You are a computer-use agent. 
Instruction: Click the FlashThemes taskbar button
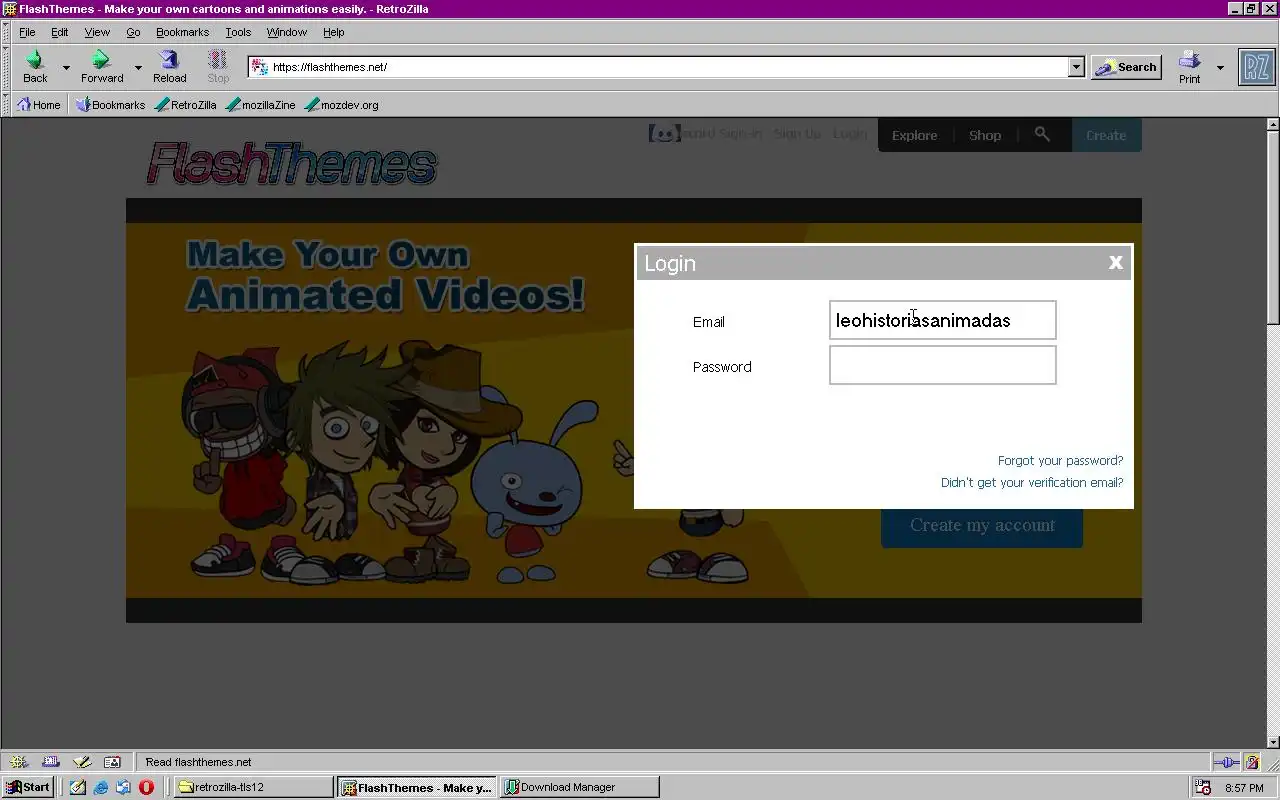click(417, 787)
